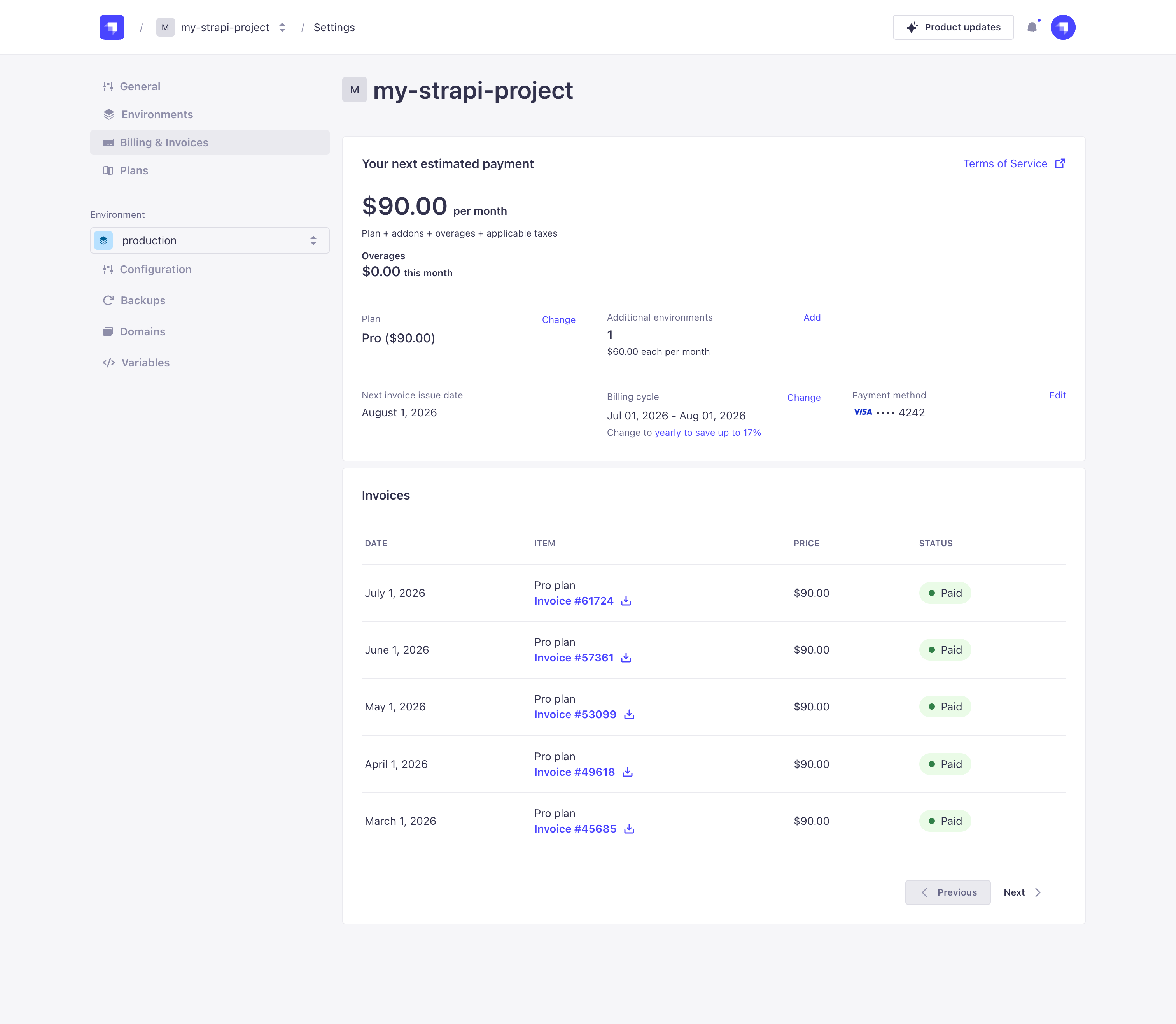1176x1024 pixels.
Task: Open Invoice #57361 link
Action: tap(574, 658)
